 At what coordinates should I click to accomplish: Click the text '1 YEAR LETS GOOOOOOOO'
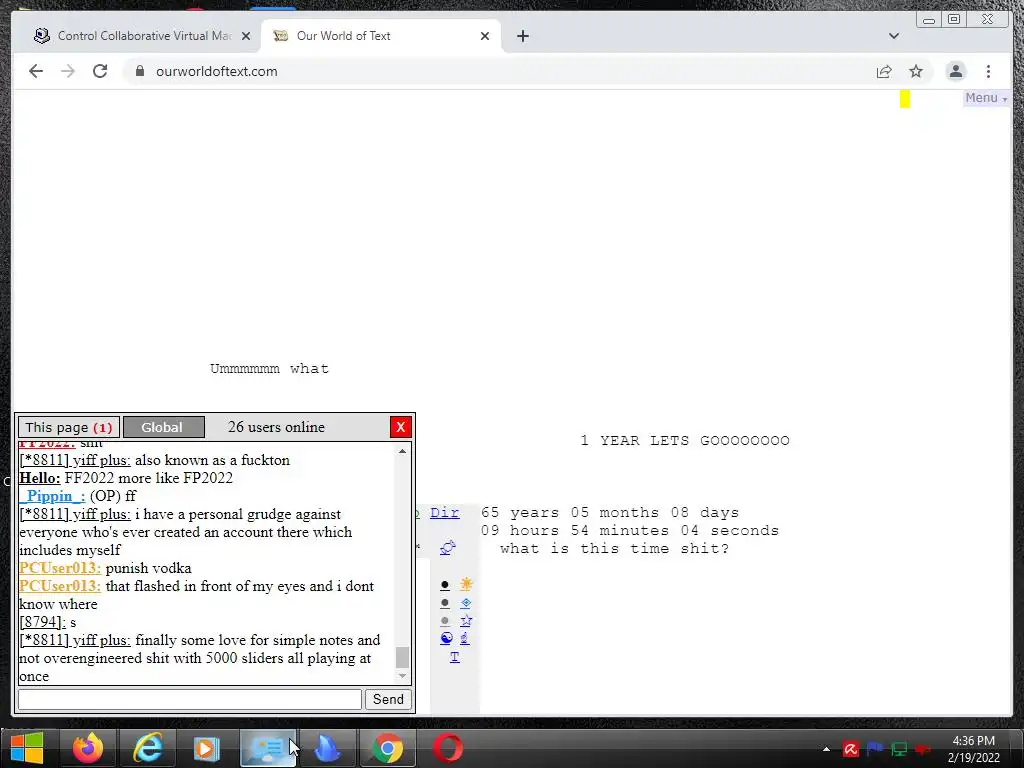point(685,441)
